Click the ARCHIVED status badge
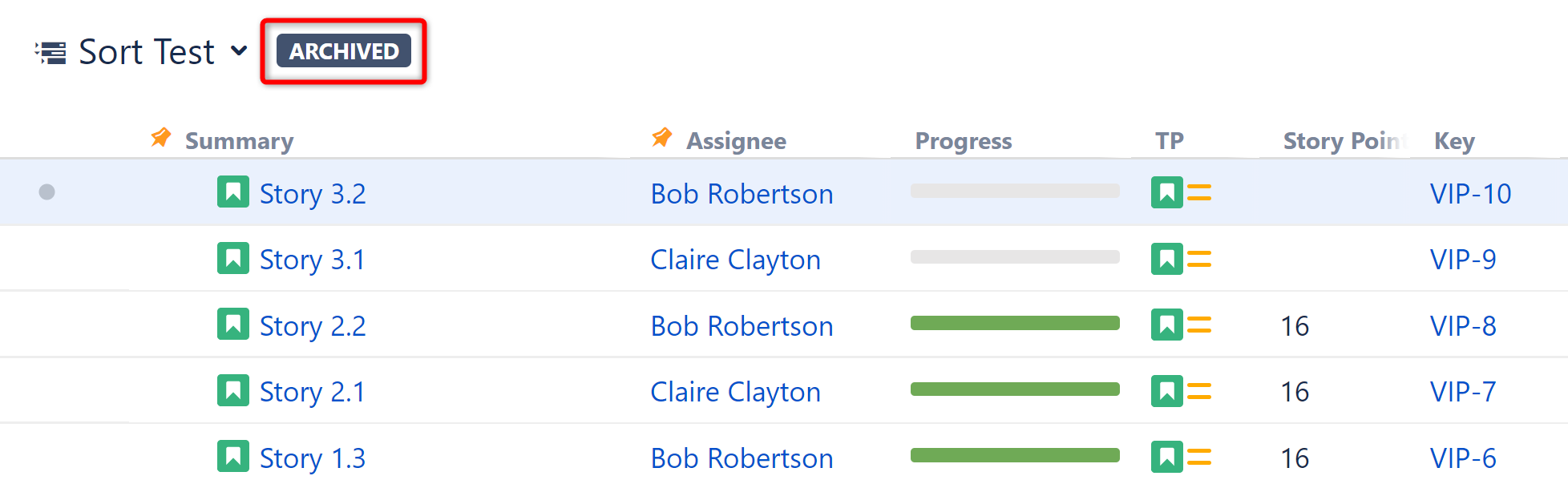The height and width of the screenshot is (484, 1568). [x=343, y=51]
